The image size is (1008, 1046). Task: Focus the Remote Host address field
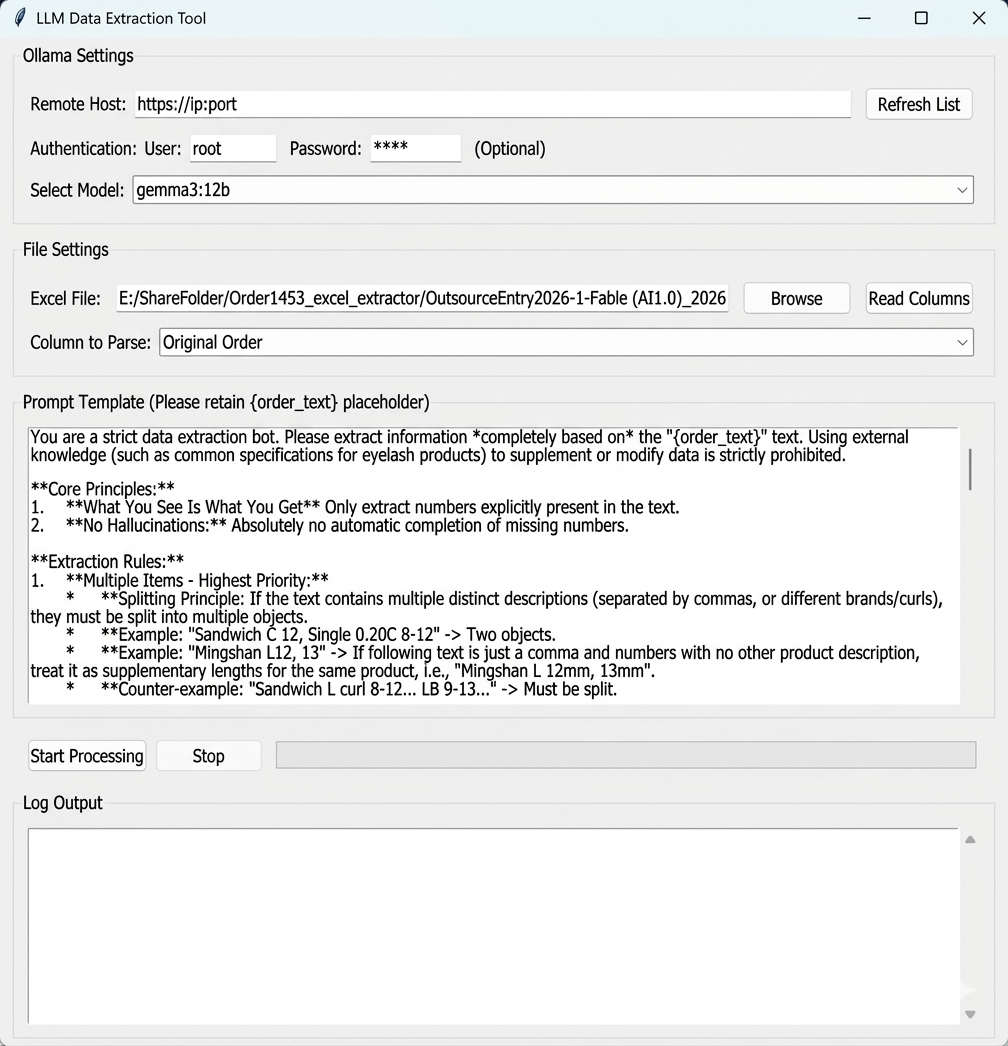pos(492,104)
